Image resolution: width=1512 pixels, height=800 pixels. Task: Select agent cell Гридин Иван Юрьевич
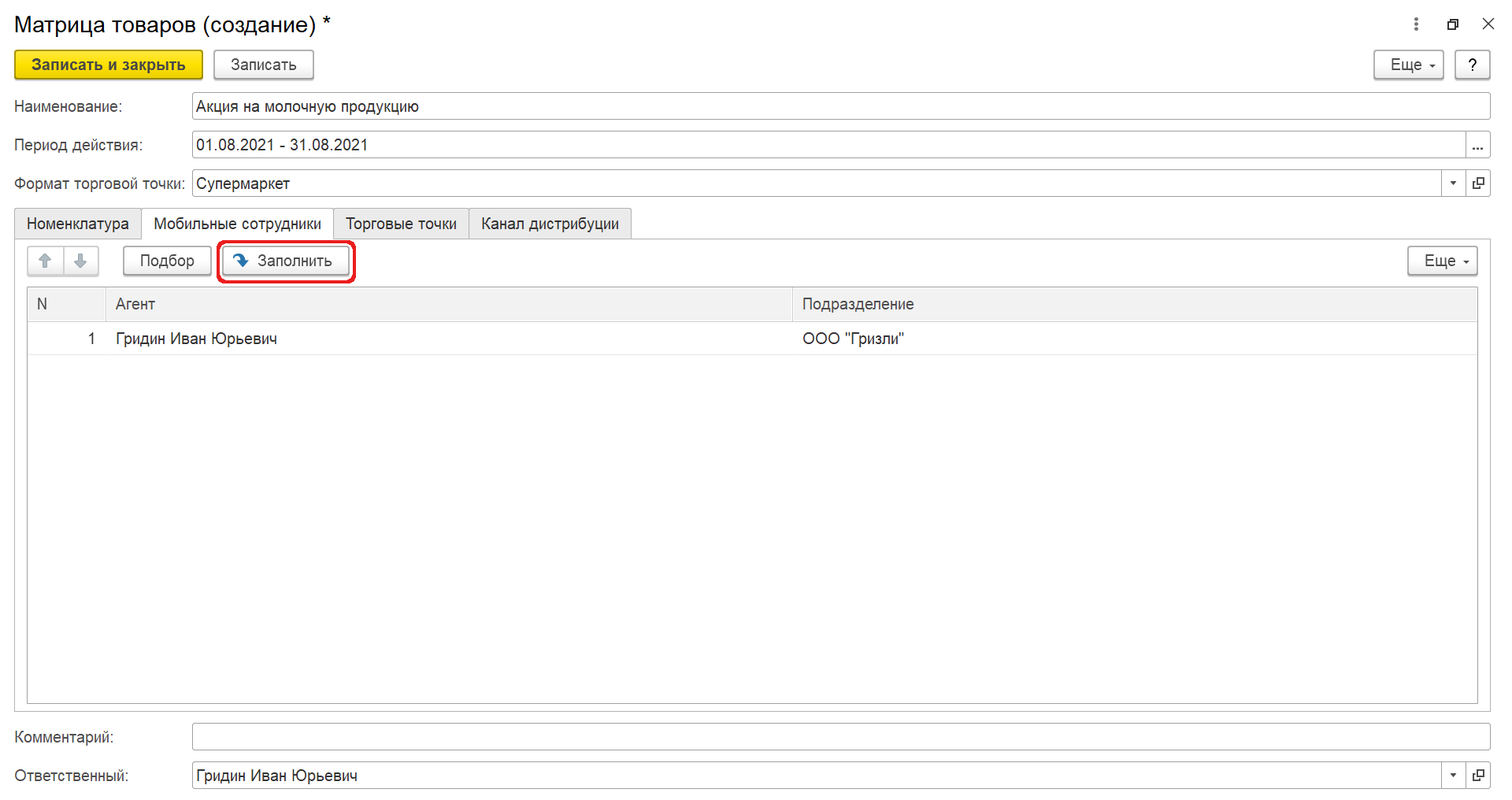pos(449,339)
